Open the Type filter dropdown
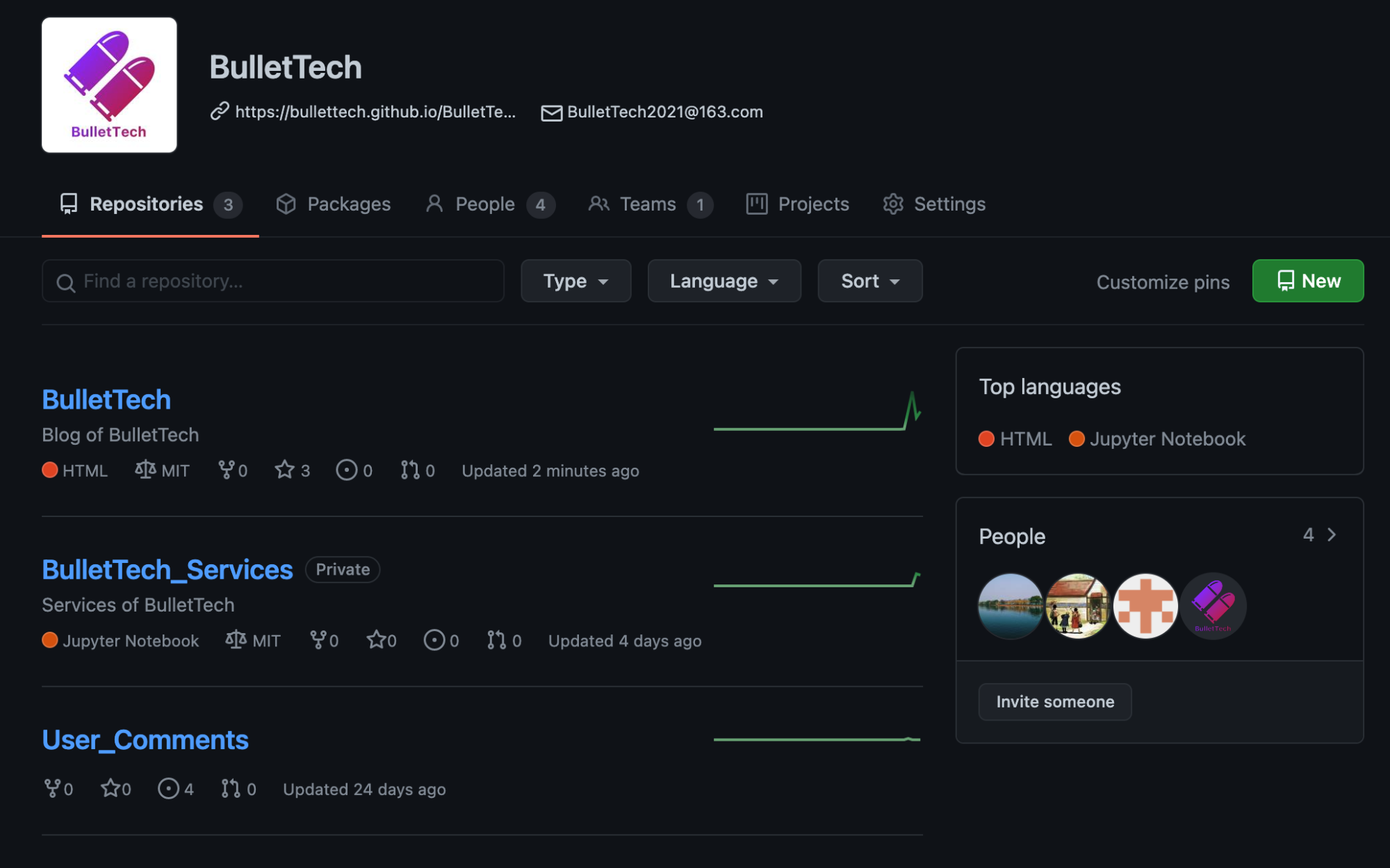This screenshot has height=868, width=1390. (x=575, y=281)
